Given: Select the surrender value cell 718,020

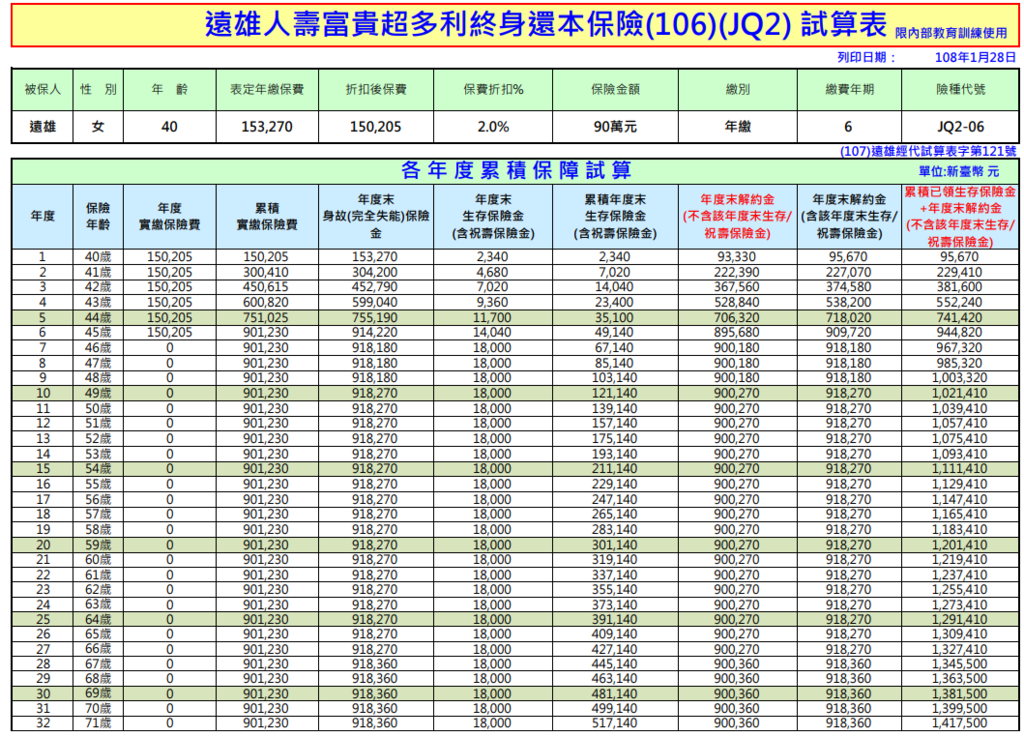Looking at the screenshot, I should (x=848, y=318).
